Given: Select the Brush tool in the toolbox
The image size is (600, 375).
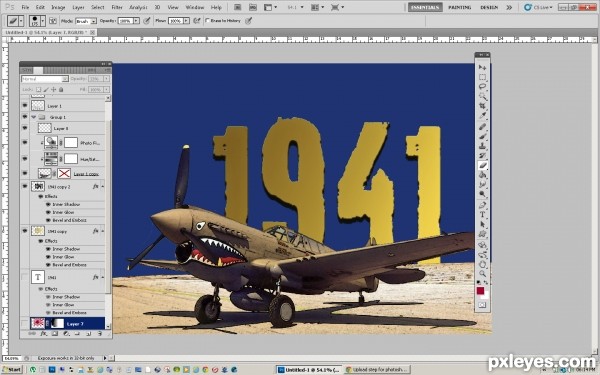Looking at the screenshot, I should tap(482, 137).
